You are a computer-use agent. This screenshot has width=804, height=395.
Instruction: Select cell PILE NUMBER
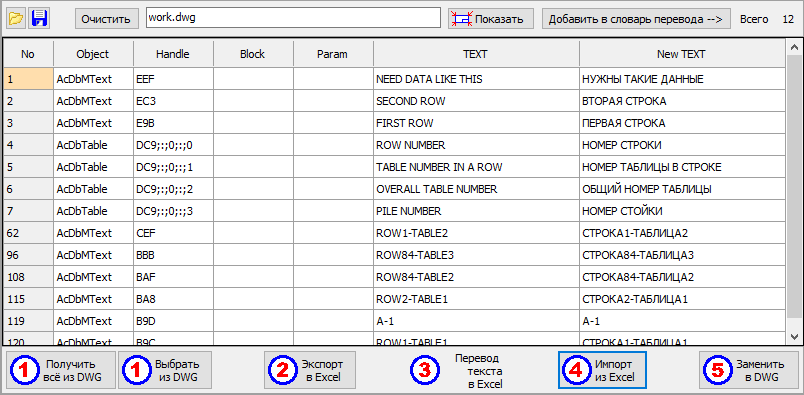point(476,211)
